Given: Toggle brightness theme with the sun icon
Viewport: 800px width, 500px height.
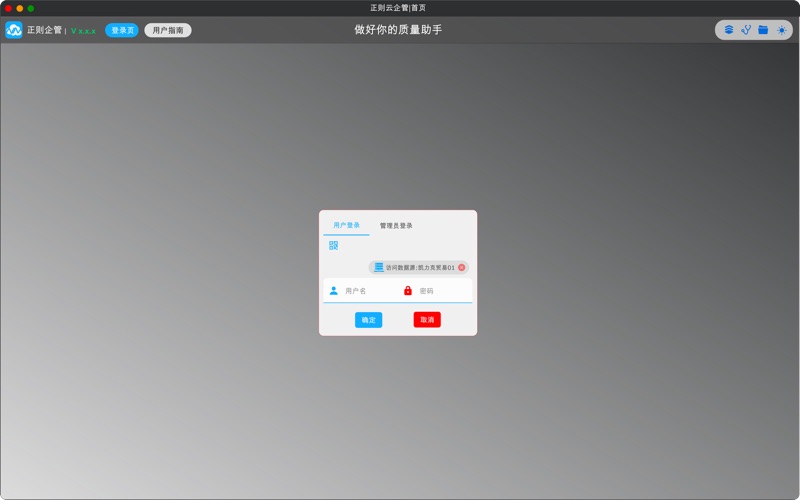Looking at the screenshot, I should (782, 30).
